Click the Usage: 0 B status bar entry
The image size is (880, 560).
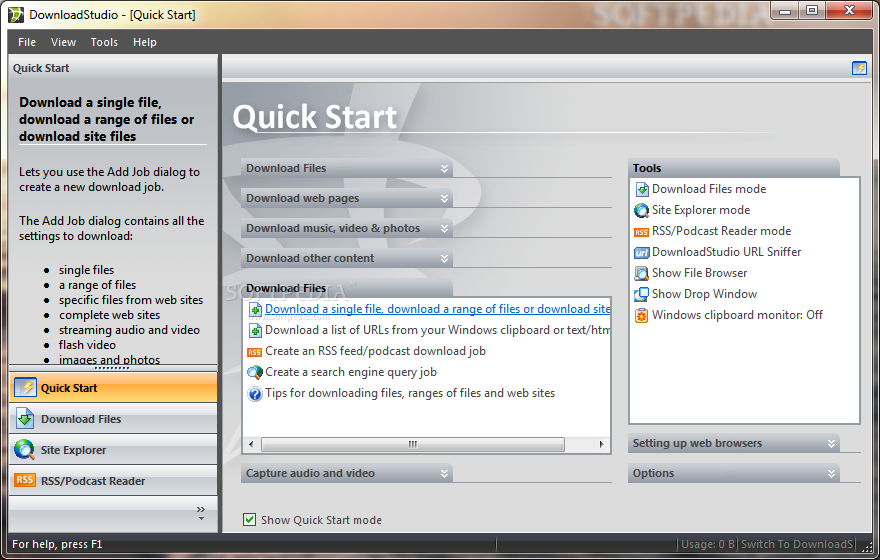pos(708,544)
